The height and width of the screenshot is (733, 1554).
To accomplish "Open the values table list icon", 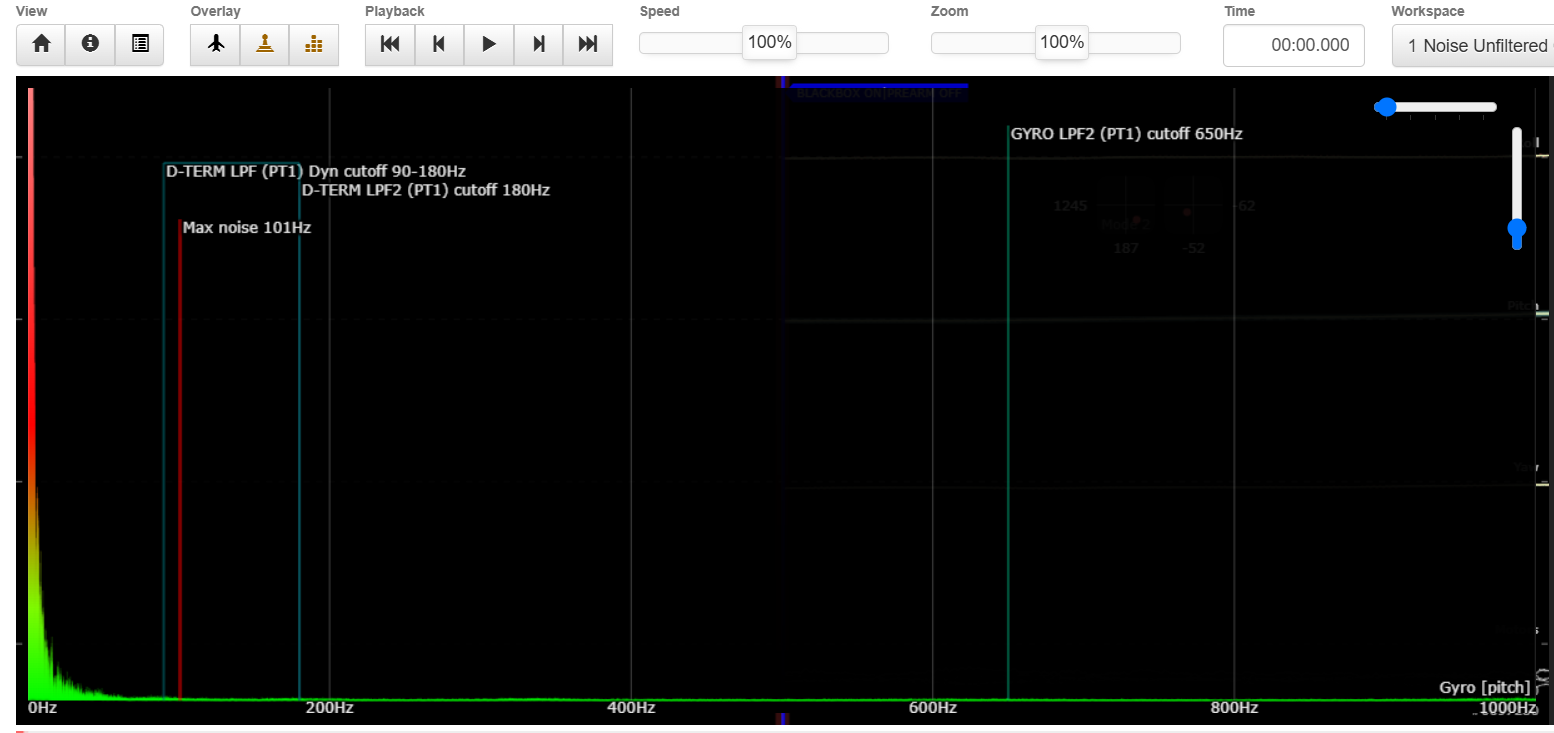I will tap(140, 44).
